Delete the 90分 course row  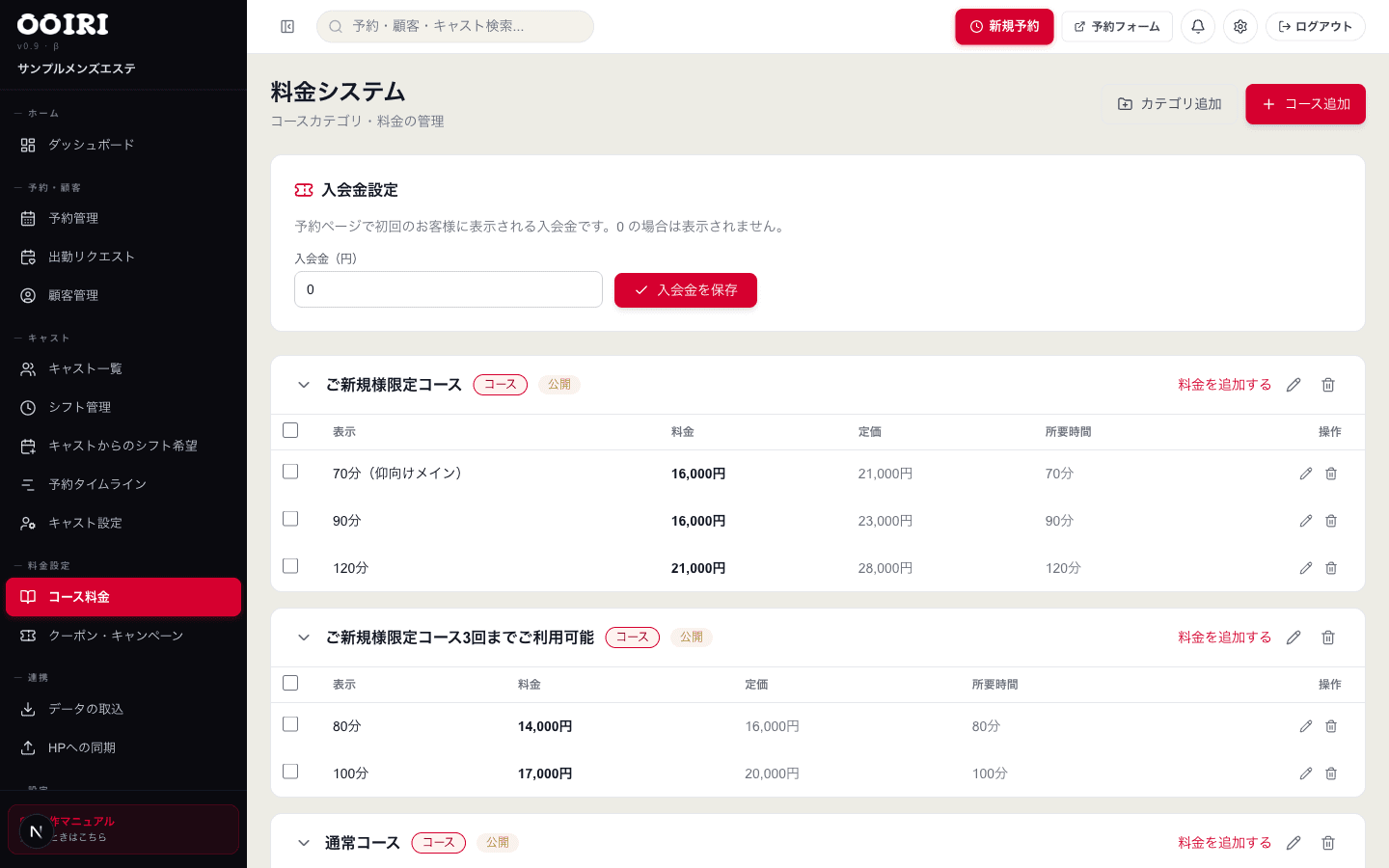click(1331, 521)
